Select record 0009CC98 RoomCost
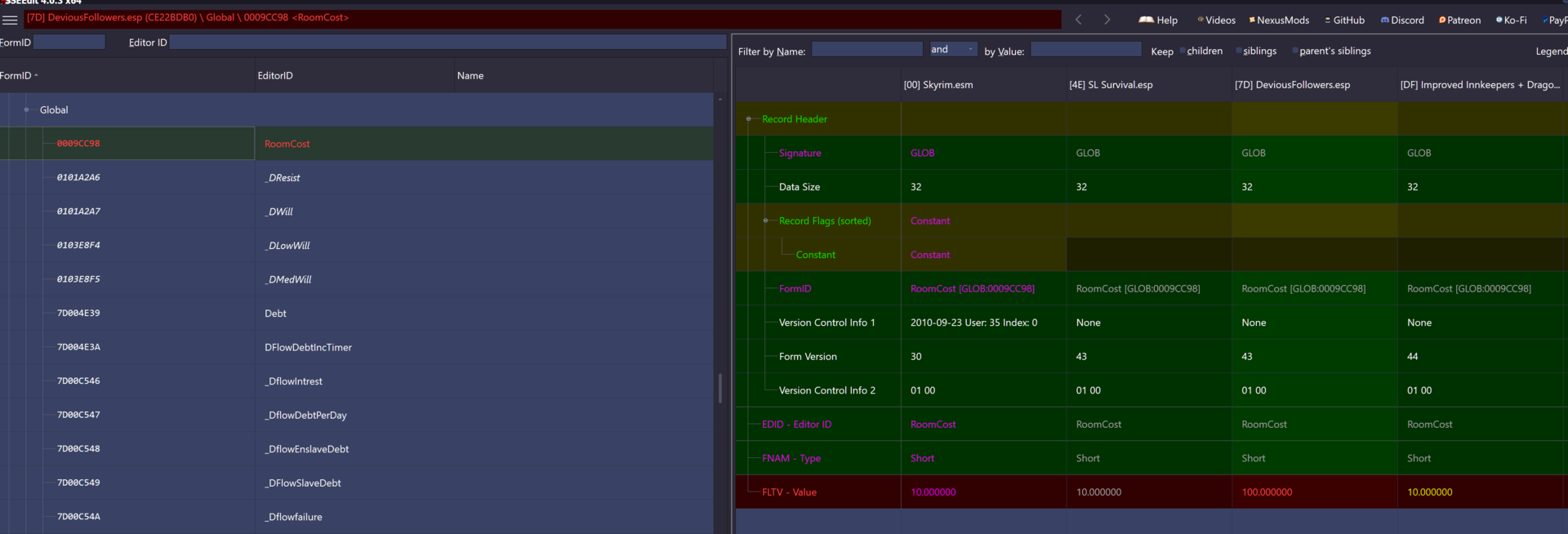 [356, 143]
